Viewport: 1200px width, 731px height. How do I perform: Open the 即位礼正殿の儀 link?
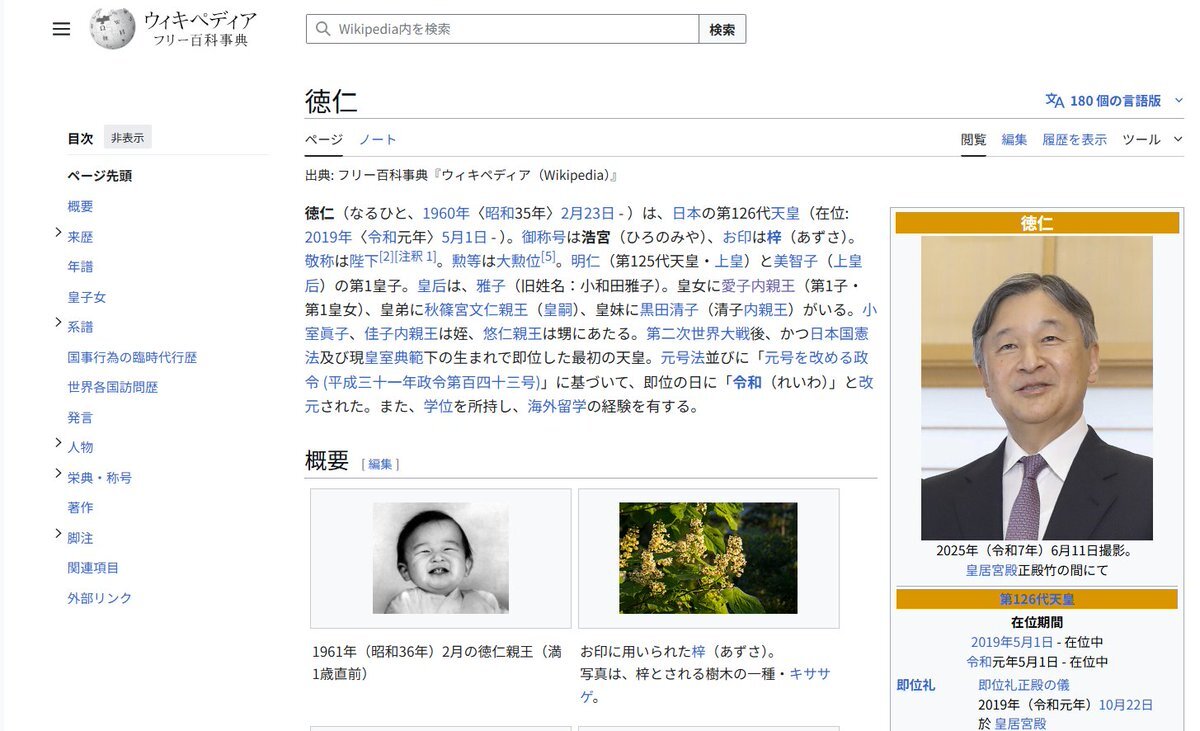pos(1024,685)
